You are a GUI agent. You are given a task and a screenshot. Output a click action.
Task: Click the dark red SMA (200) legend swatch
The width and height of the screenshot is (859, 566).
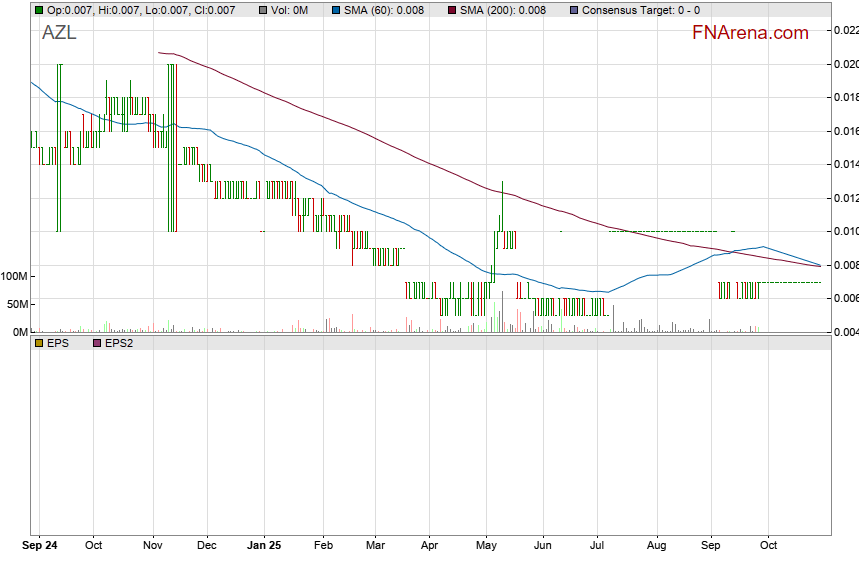[452, 10]
